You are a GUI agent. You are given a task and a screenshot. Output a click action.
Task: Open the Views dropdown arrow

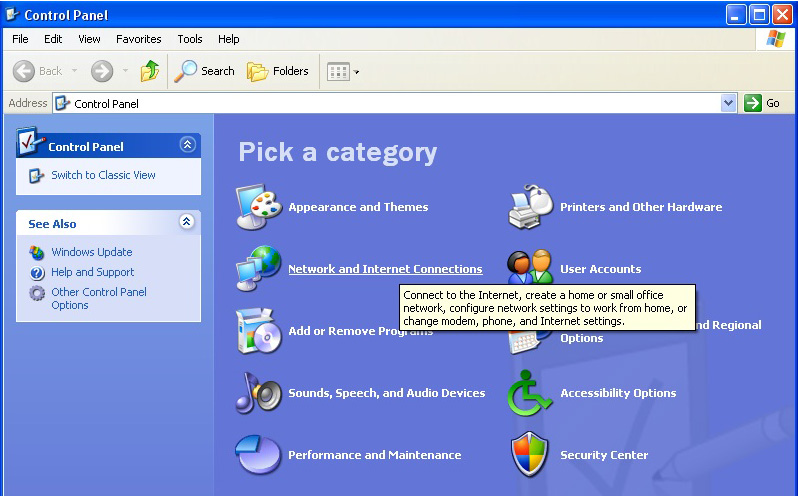356,72
